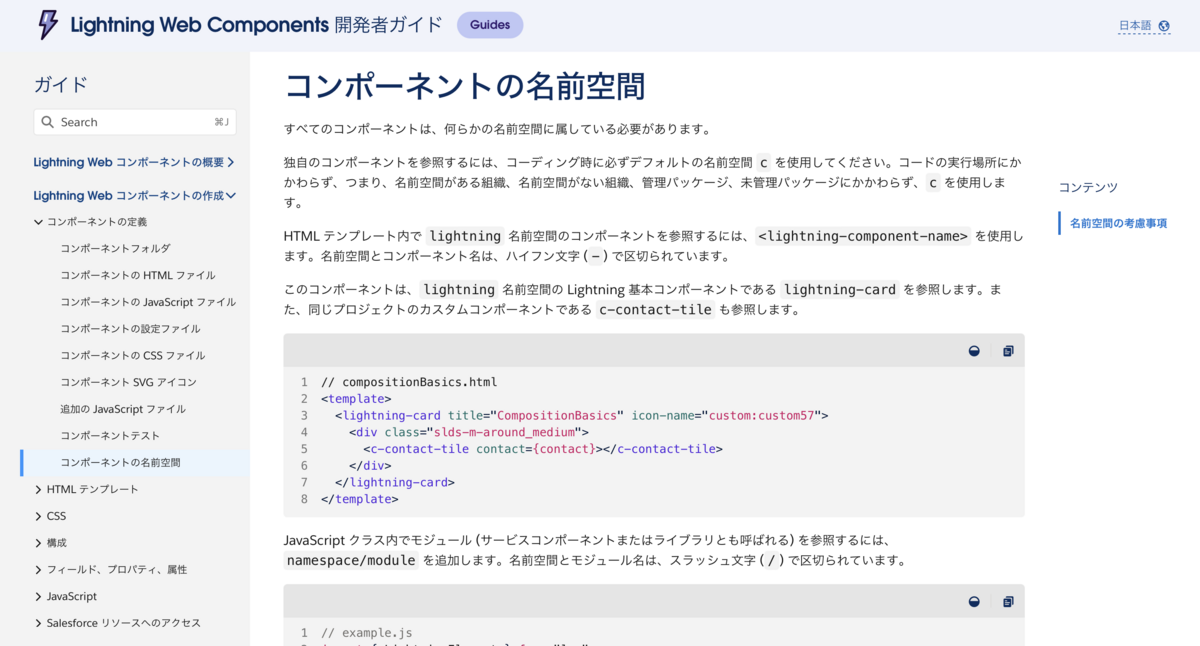Jump to 名前空間の考慮事項 in contents
Image resolution: width=1200 pixels, height=646 pixels.
coord(1118,223)
